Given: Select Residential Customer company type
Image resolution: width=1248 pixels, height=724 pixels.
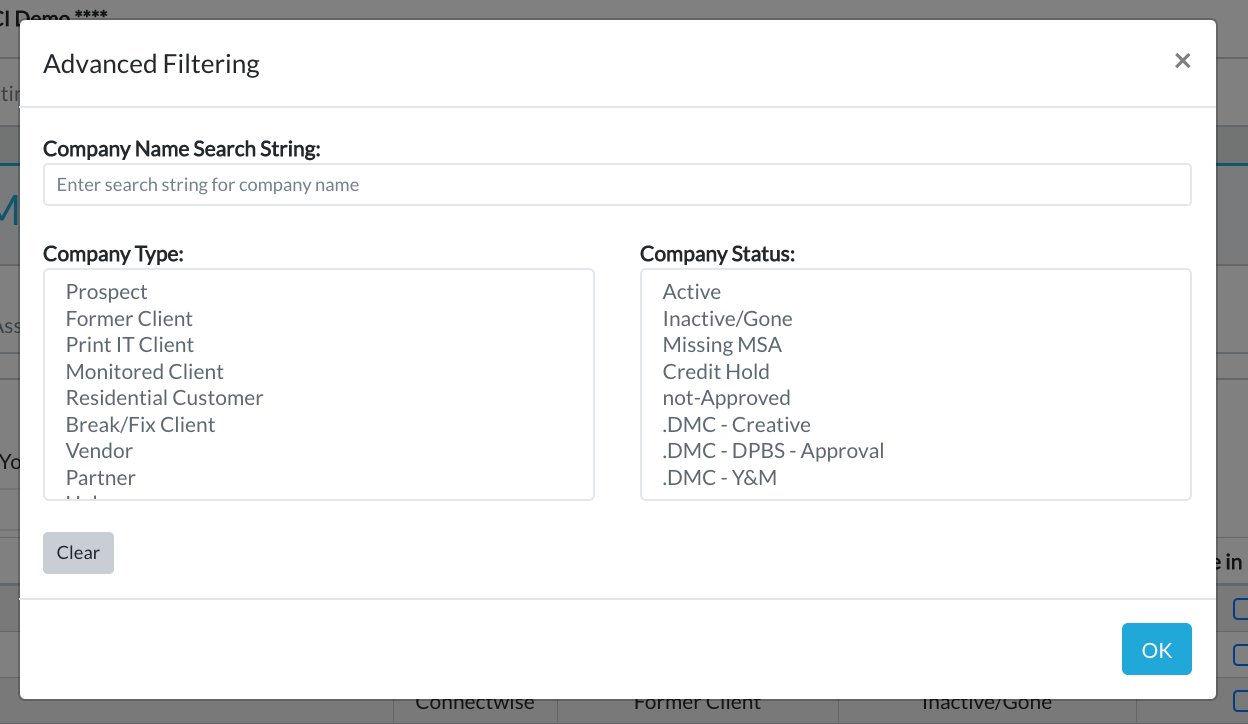Looking at the screenshot, I should pyautogui.click(x=165, y=398).
